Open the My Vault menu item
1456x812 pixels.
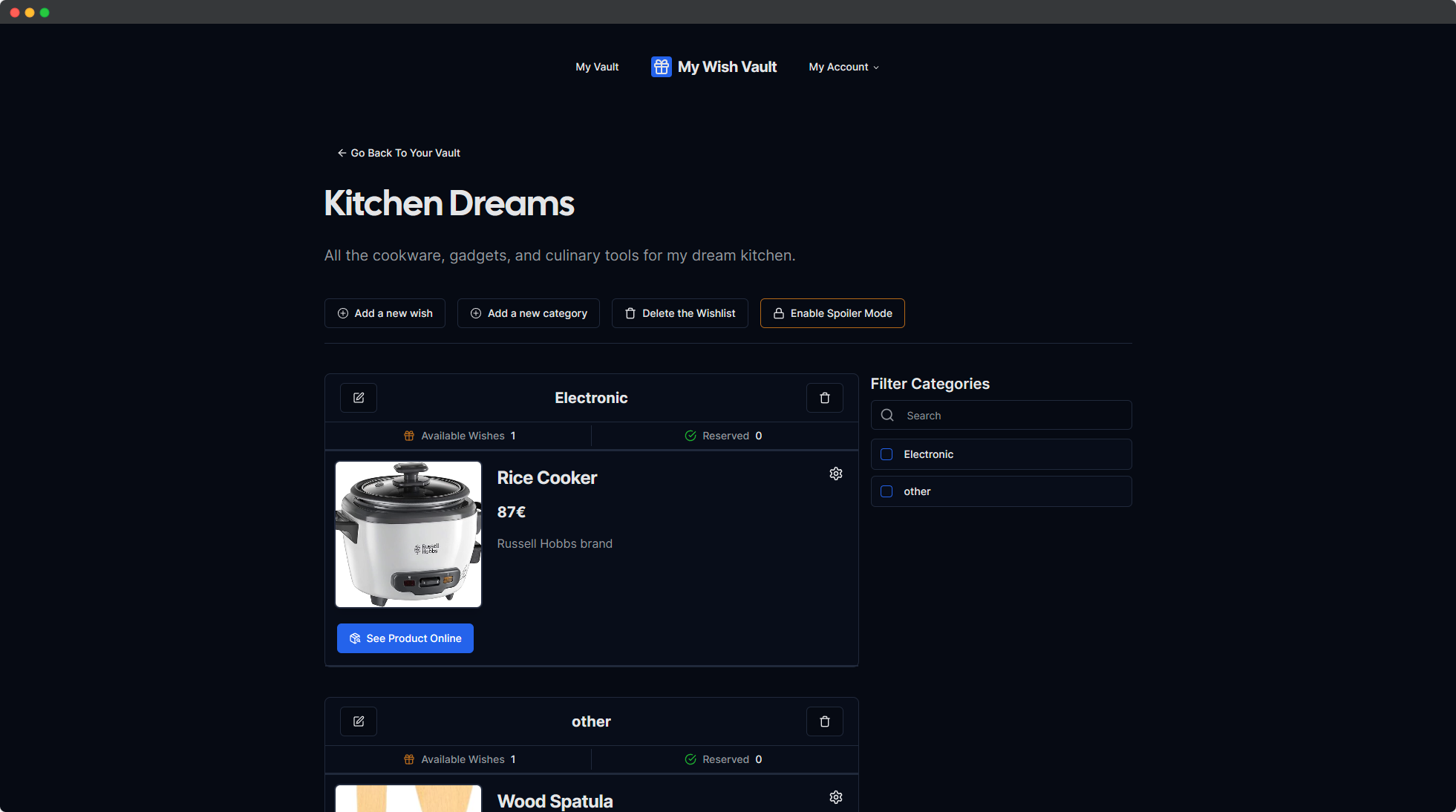[597, 67]
